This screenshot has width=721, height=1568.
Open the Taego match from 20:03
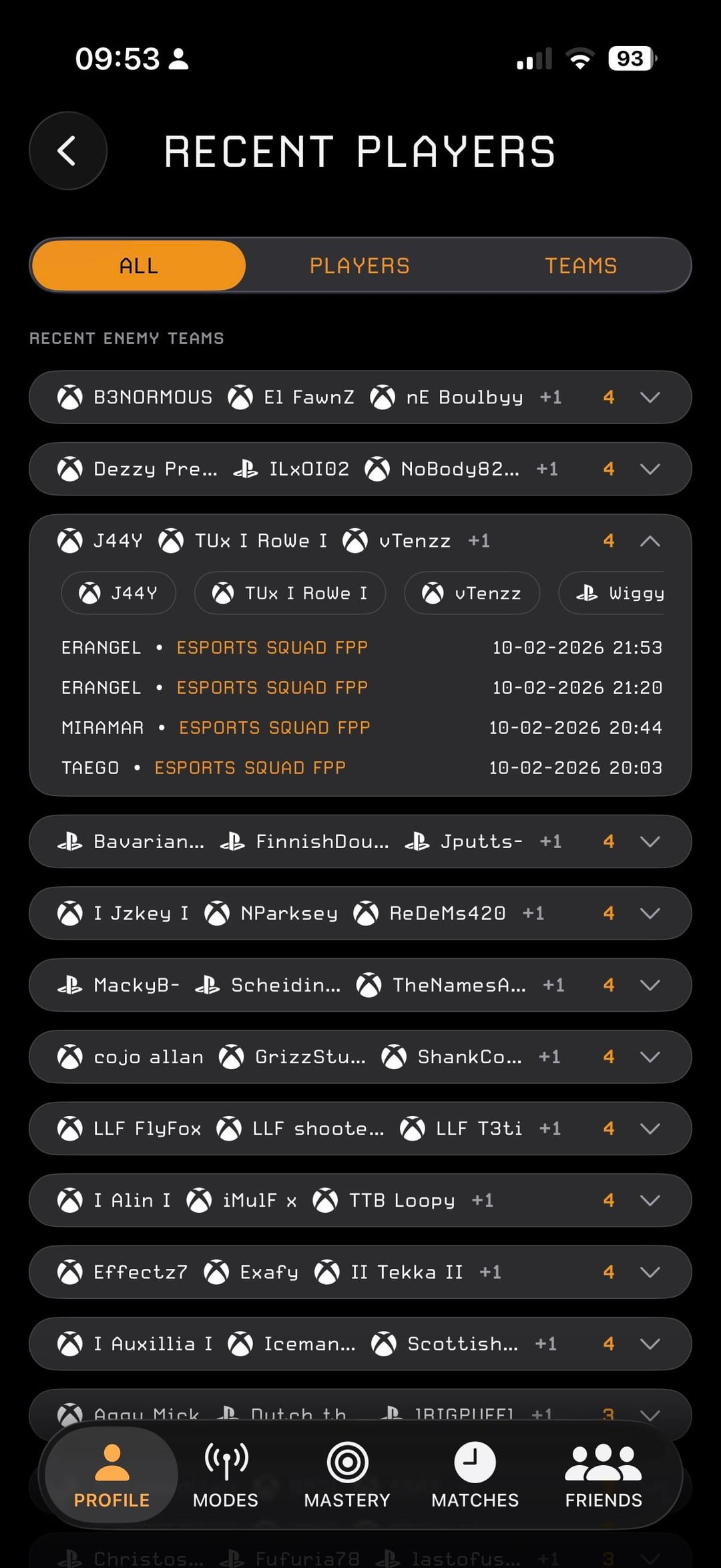[x=360, y=767]
